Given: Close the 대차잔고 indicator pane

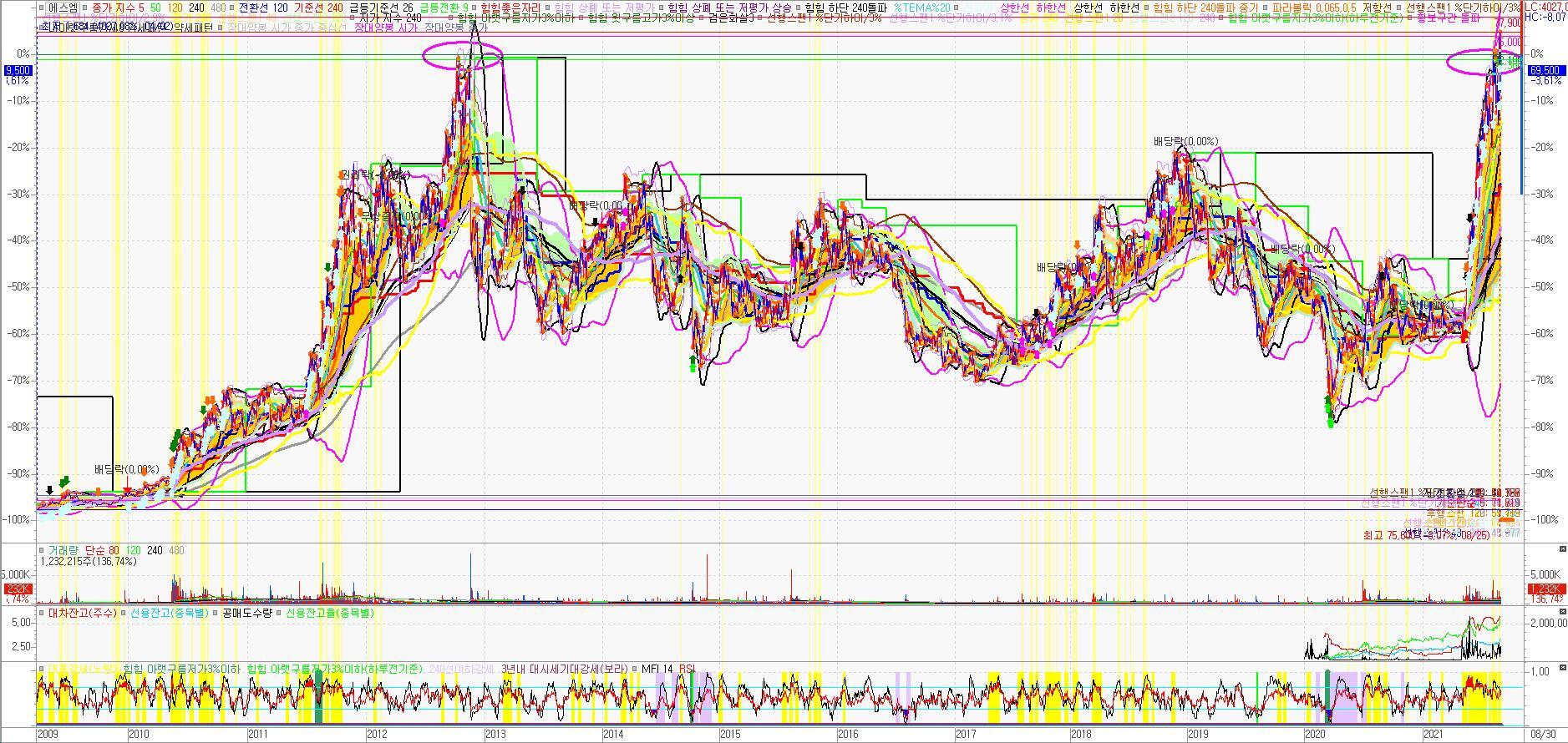Looking at the screenshot, I should tap(1562, 611).
